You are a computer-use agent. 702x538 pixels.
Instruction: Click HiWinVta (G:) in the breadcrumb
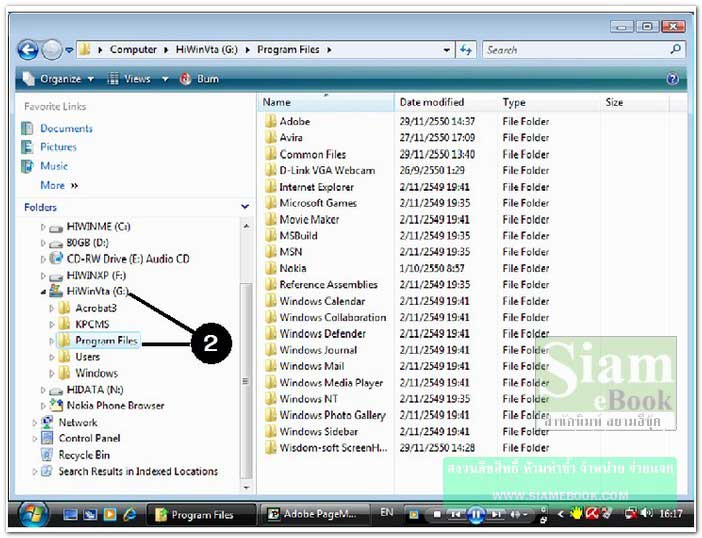(x=206, y=50)
